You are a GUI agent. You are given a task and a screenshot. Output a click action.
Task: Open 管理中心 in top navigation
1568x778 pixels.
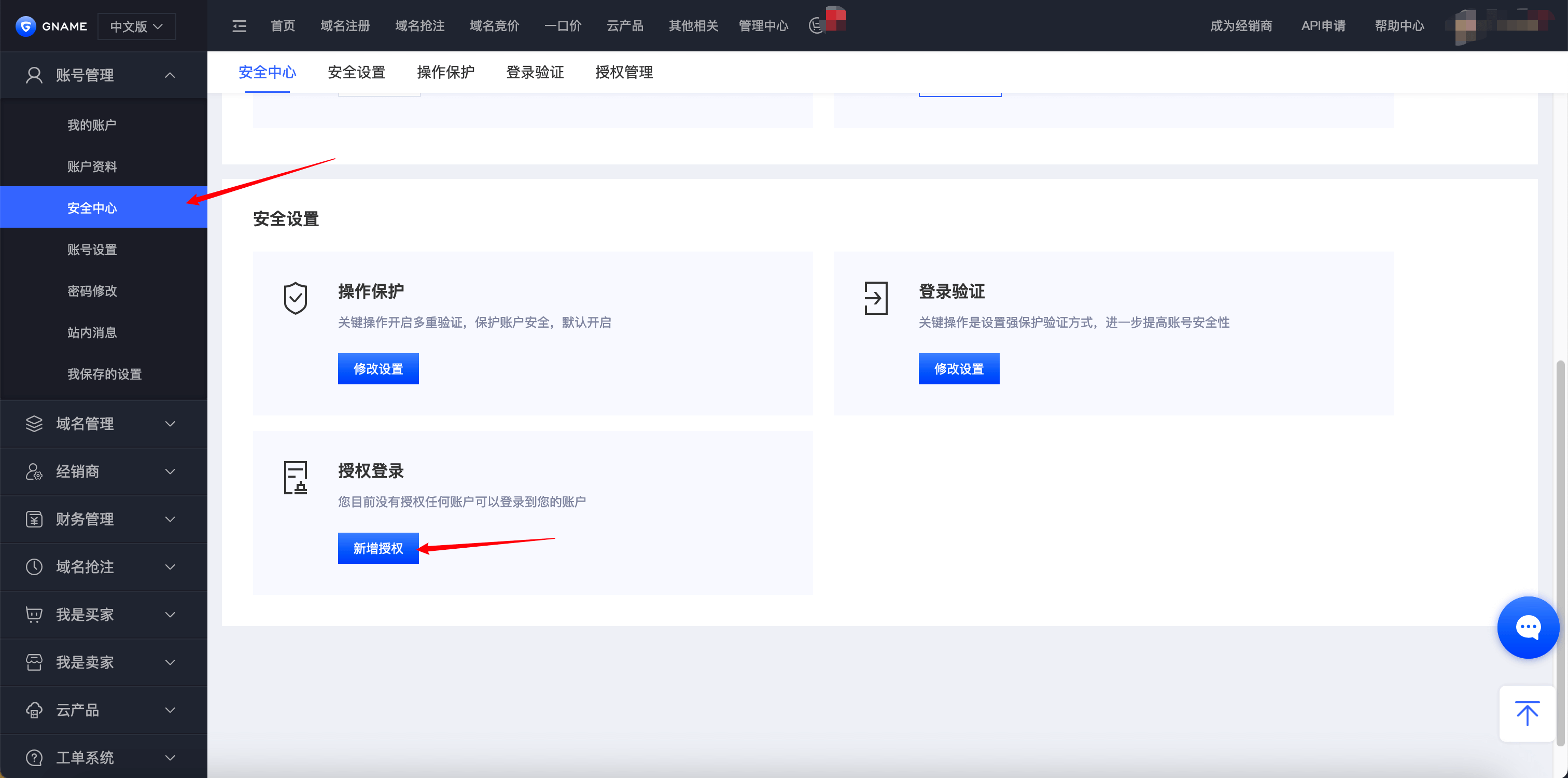pos(763,26)
